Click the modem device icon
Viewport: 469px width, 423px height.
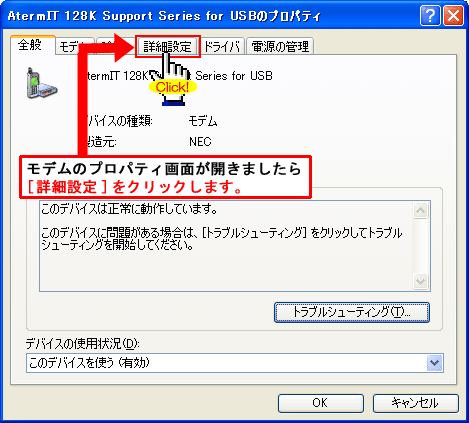click(x=42, y=84)
